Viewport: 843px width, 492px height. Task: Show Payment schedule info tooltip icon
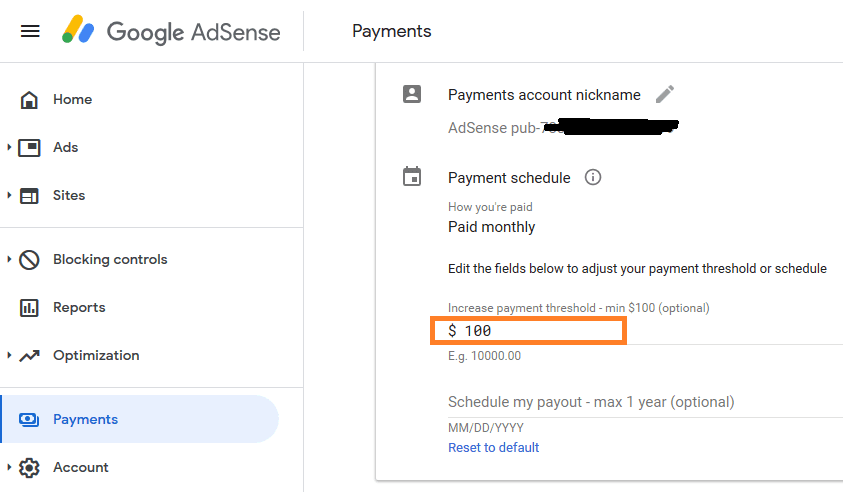[x=592, y=177]
